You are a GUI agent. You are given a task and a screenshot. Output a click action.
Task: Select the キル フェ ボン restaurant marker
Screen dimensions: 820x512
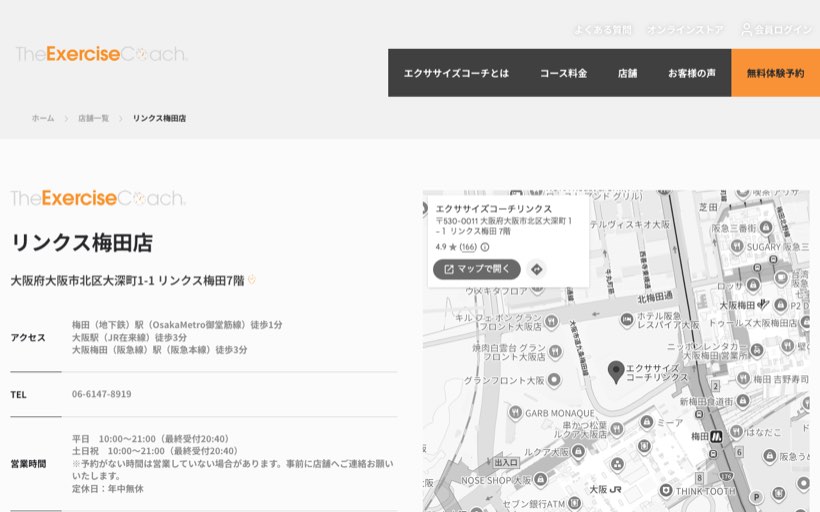[551, 321]
